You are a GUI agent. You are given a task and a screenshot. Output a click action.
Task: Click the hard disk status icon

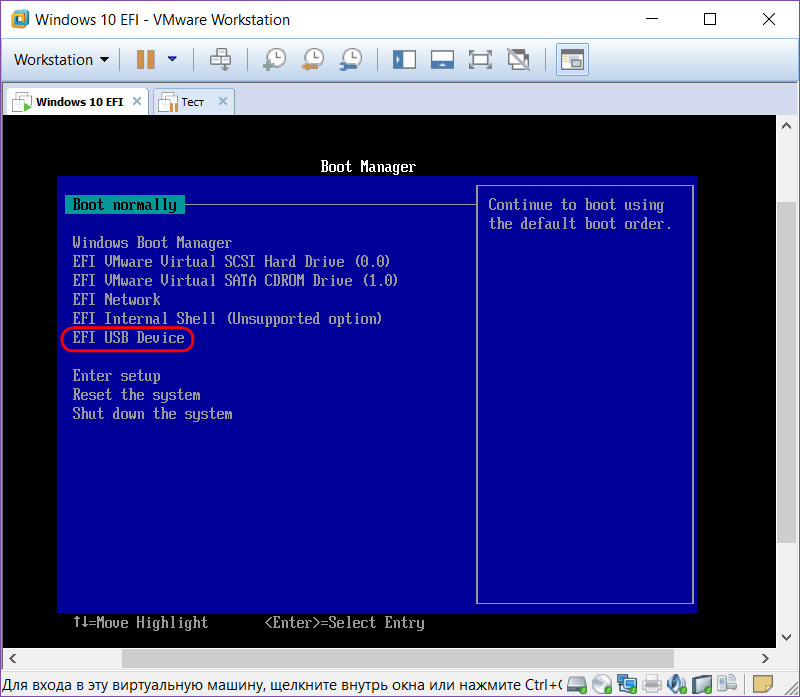point(577,684)
